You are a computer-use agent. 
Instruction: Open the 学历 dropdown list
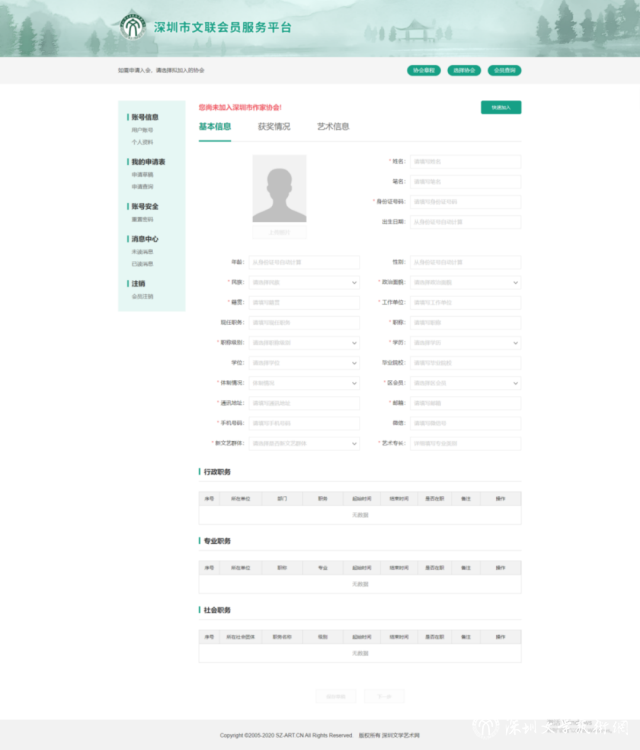tap(465, 342)
